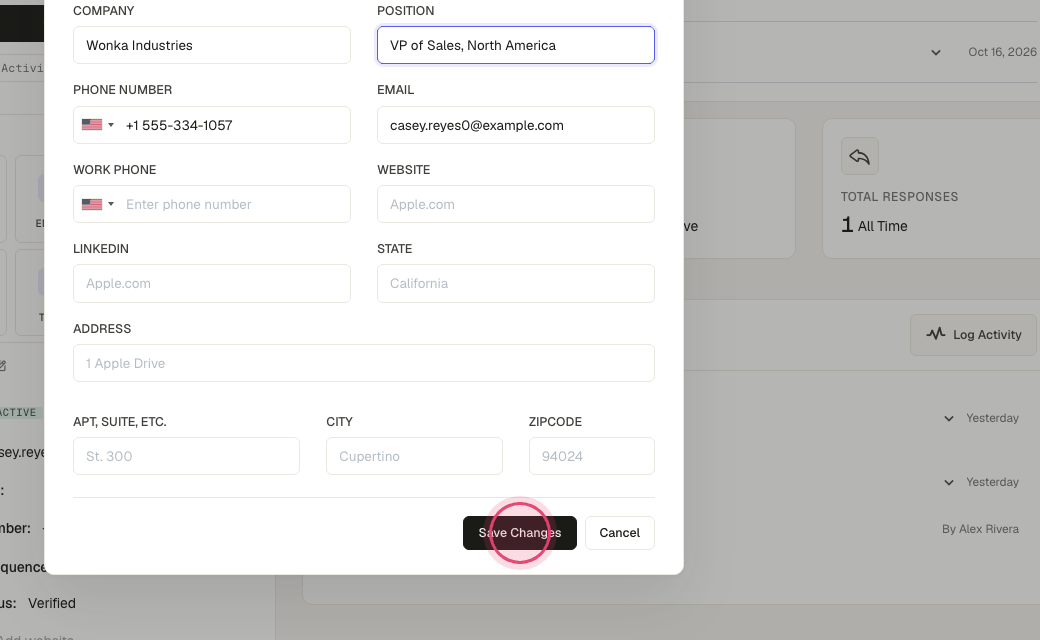Viewport: 1040px width, 640px height.
Task: Edit the email casey.reyes0@example.com field
Action: [515, 125]
